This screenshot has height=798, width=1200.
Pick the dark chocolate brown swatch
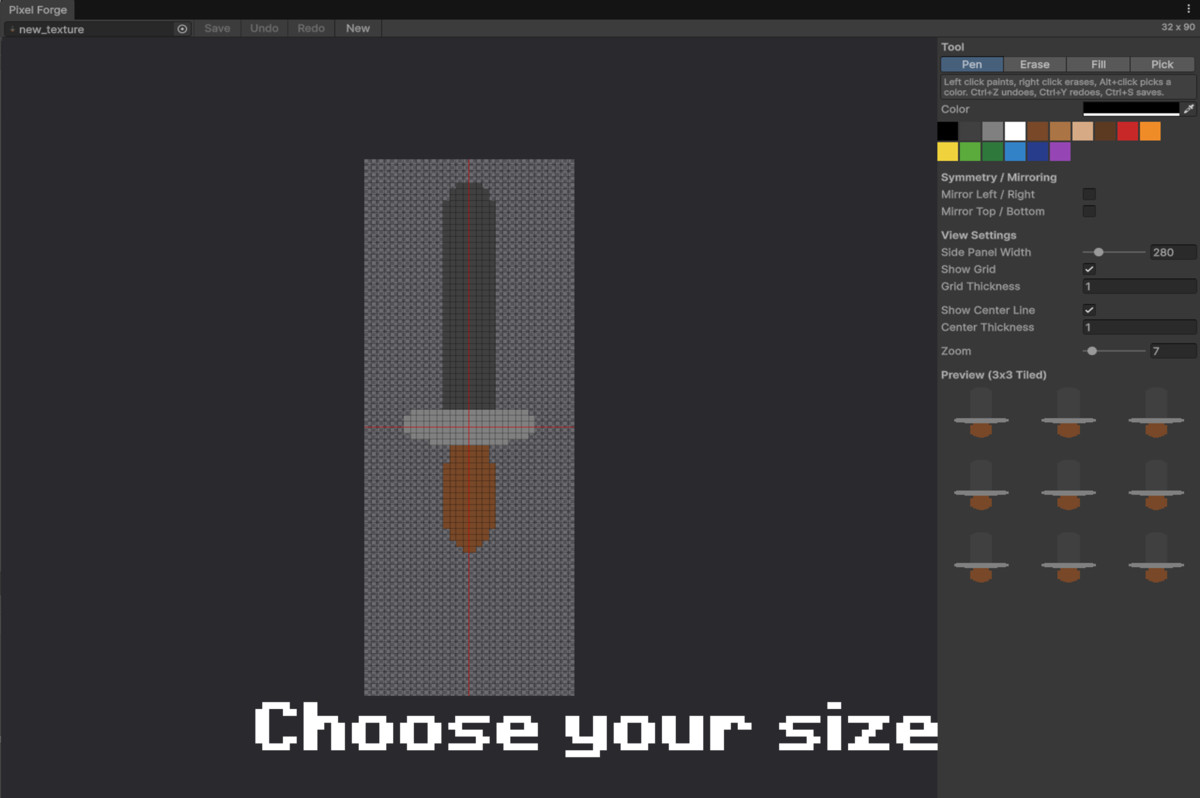pyautogui.click(x=1105, y=131)
